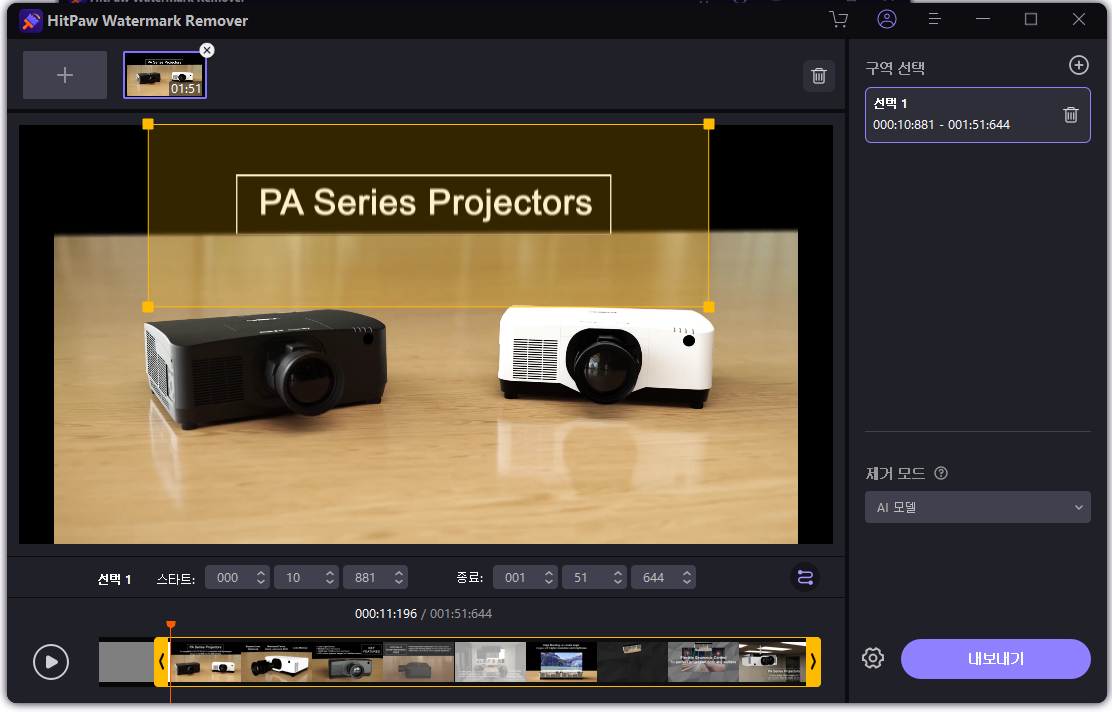Open the AI 모델 removal mode dropdown
The width and height of the screenshot is (1112, 712).
pyautogui.click(x=977, y=507)
